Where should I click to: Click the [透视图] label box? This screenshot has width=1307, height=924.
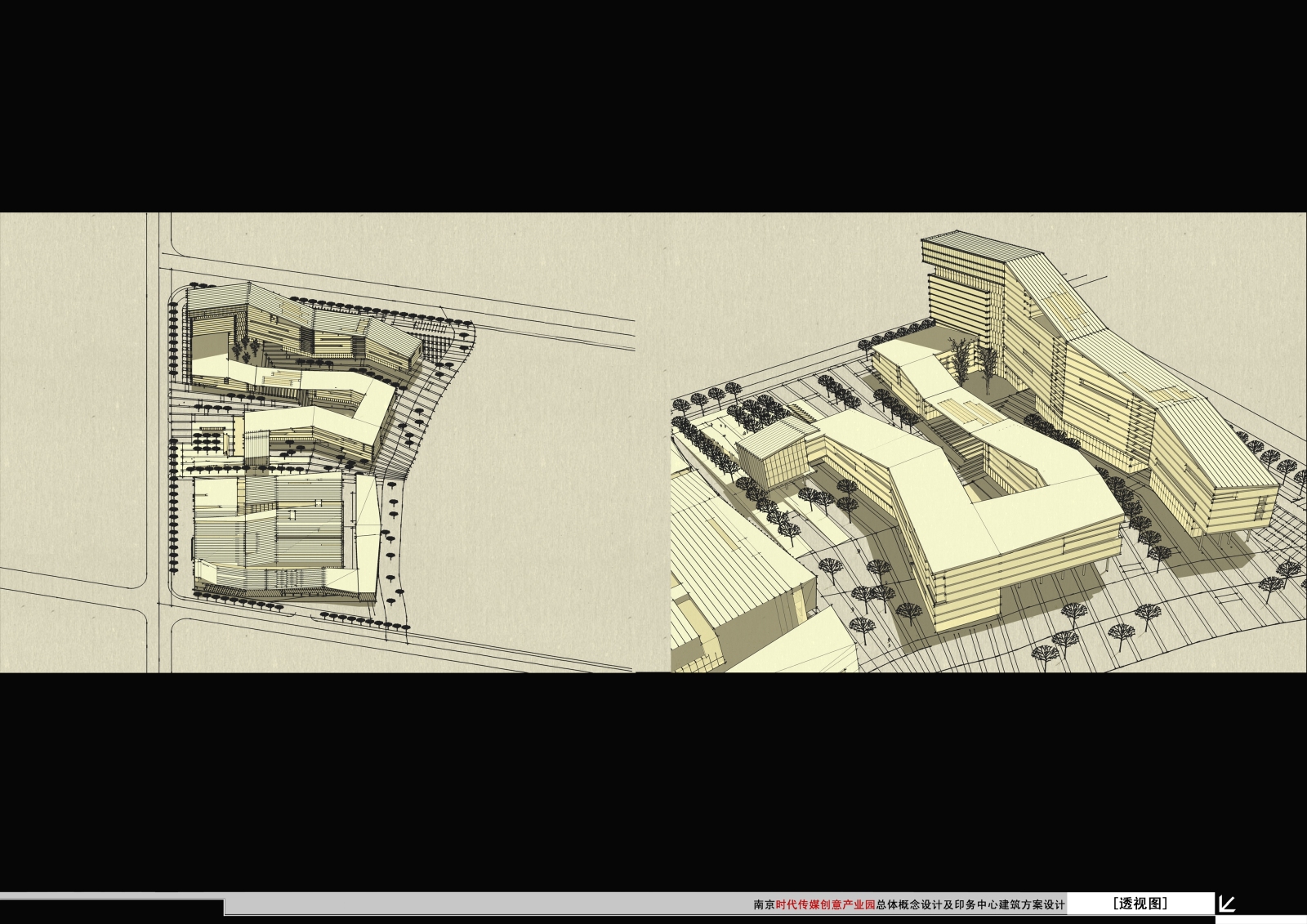point(1140,904)
